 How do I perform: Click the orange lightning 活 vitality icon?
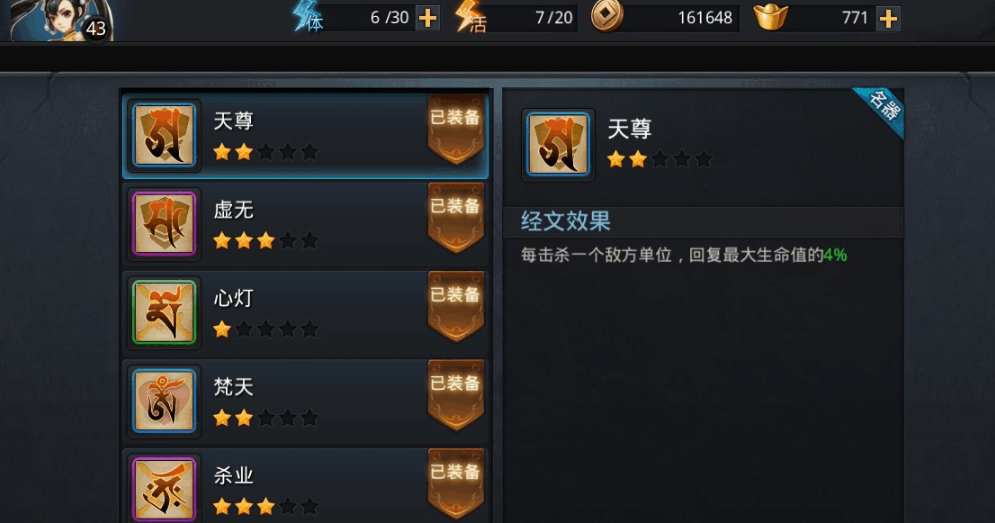471,17
